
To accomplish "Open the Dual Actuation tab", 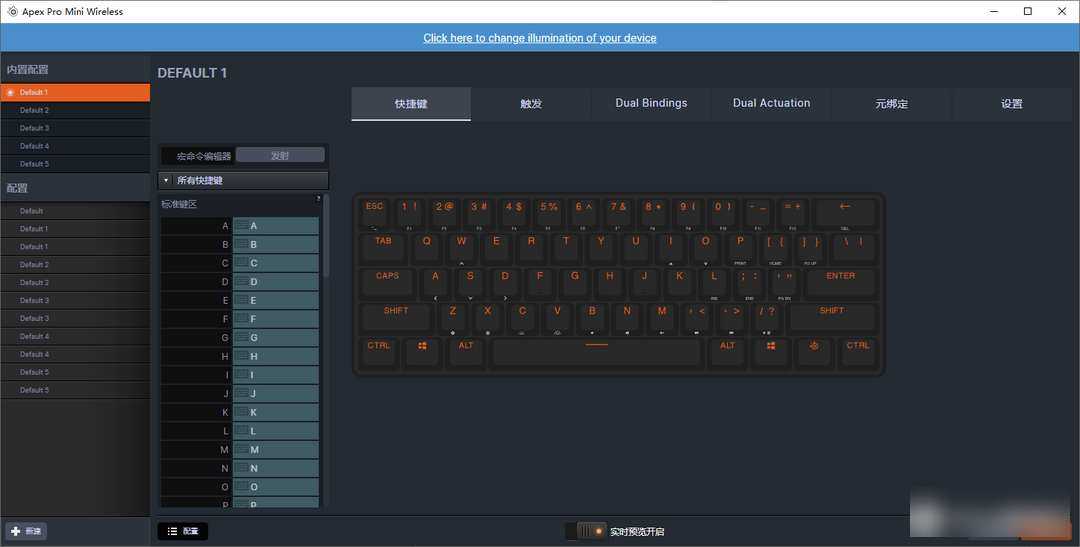I will [x=771, y=103].
